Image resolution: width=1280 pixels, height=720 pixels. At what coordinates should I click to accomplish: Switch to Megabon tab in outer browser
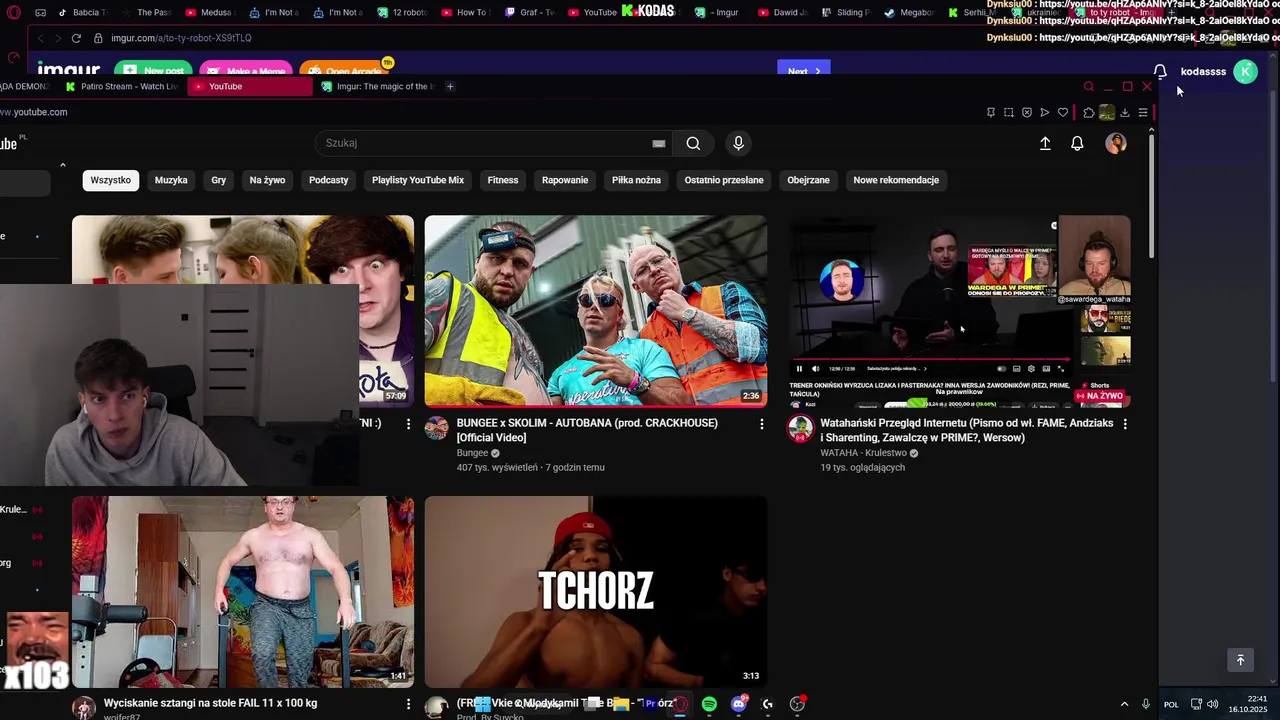coord(909,13)
